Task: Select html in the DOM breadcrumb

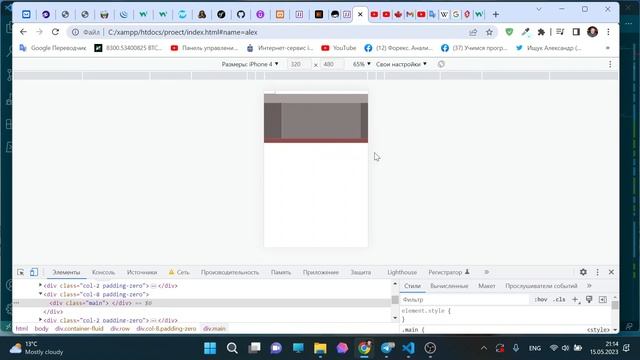Action: click(x=22, y=329)
